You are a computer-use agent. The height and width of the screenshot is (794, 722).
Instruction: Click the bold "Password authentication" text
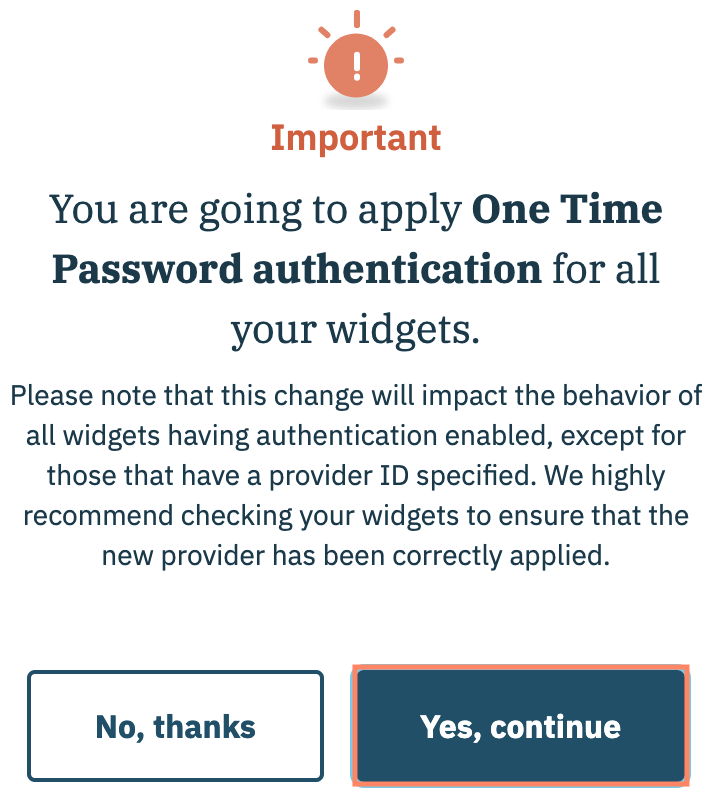296,269
